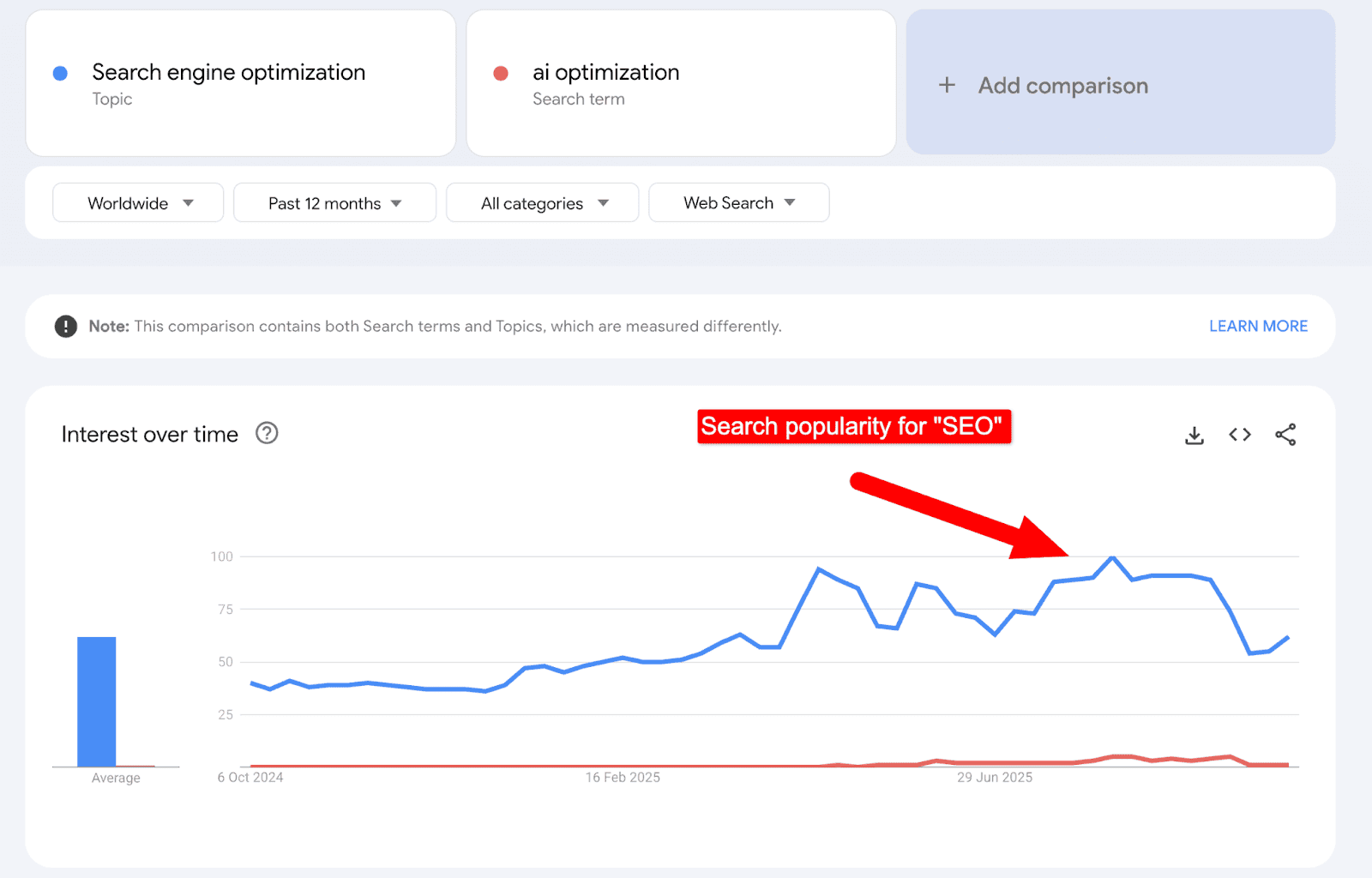Screen dimensions: 1372x878
Task: Click the 16 Feb 2025 axis label
Action: click(623, 778)
